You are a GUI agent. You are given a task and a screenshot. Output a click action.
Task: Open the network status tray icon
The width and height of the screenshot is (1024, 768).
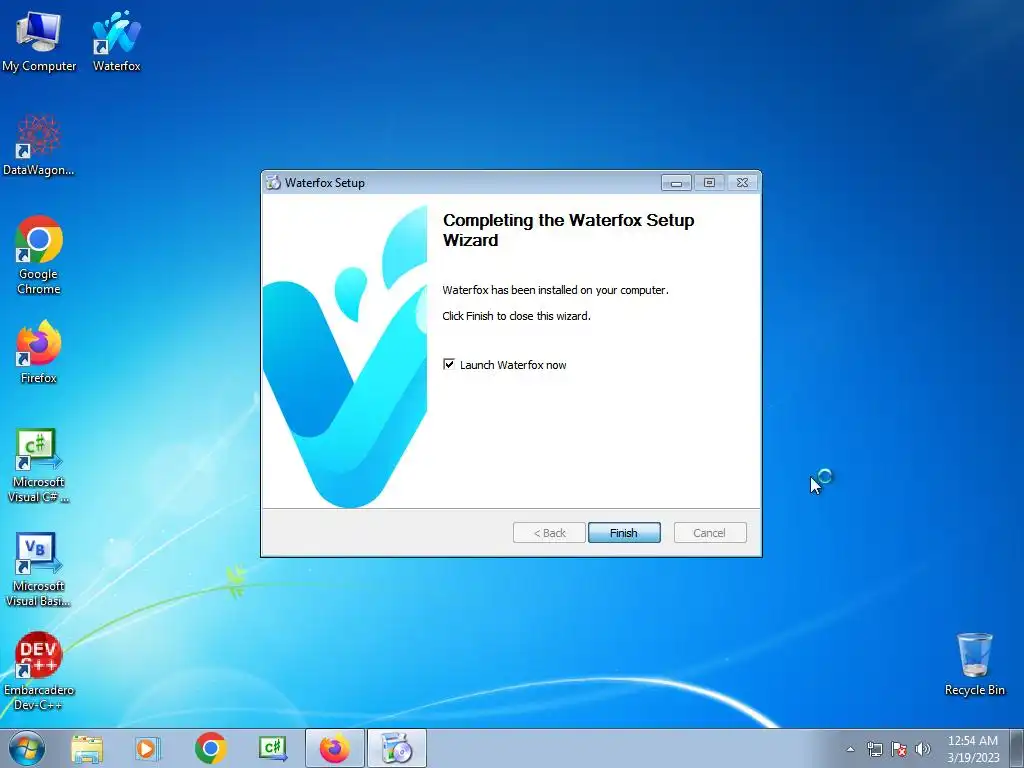click(874, 749)
